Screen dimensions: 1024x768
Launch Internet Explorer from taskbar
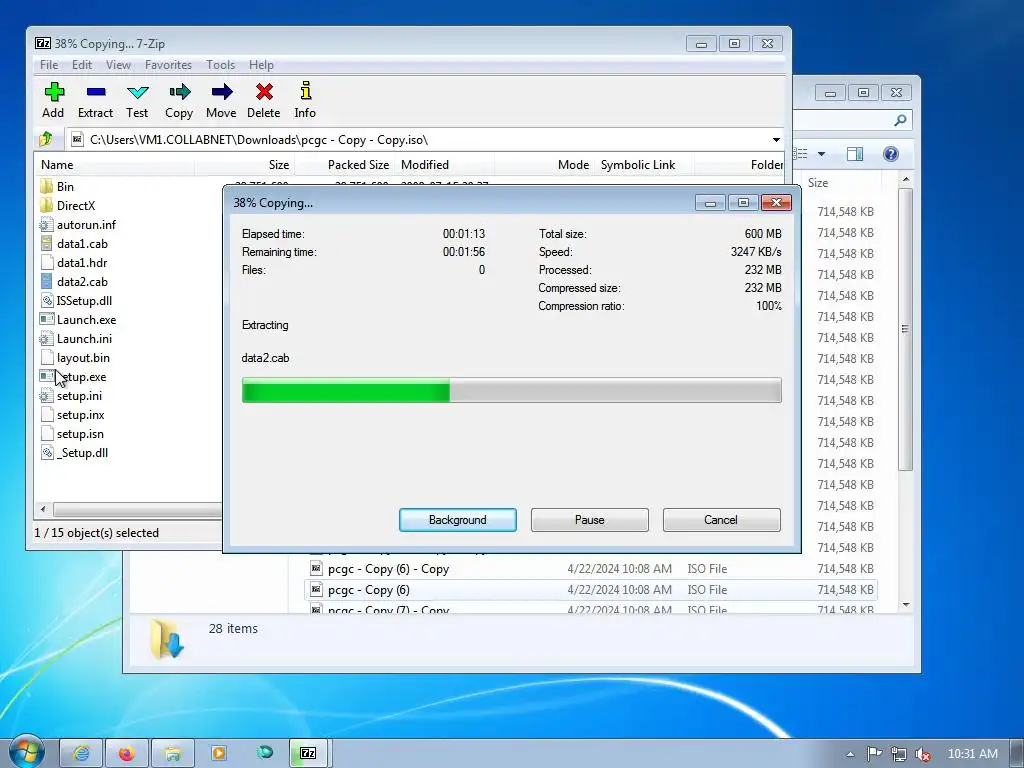[x=81, y=753]
